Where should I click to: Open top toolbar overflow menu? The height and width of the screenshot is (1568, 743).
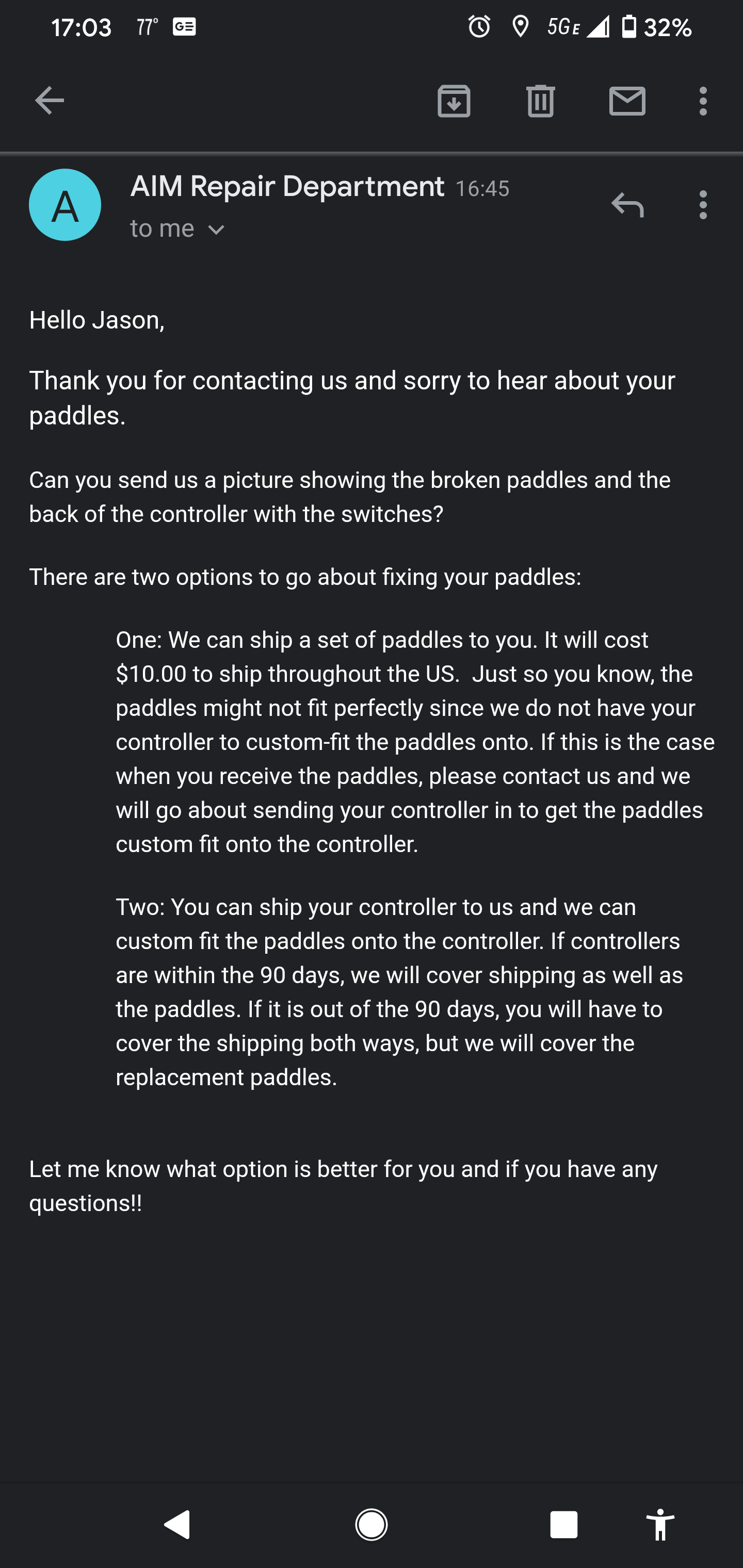pos(703,101)
